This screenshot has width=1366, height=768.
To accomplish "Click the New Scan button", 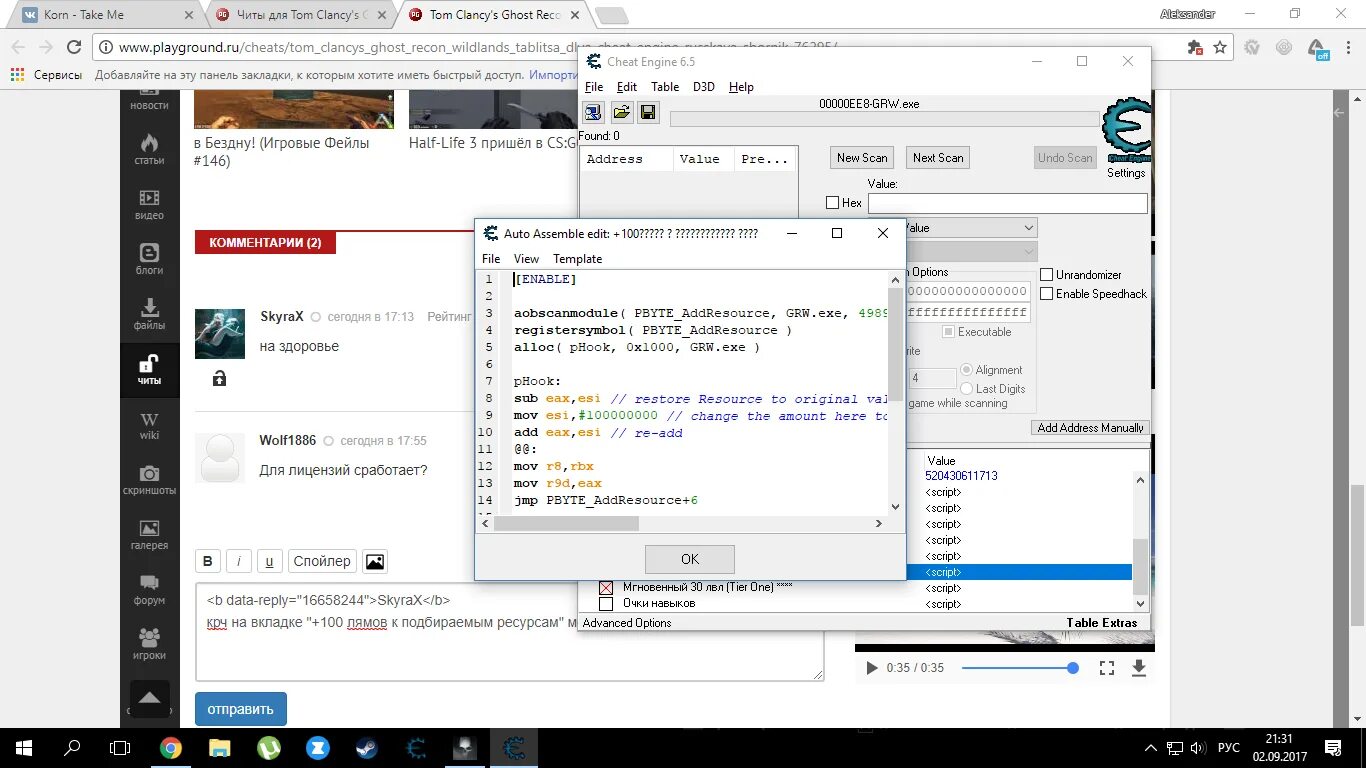I will tap(862, 158).
